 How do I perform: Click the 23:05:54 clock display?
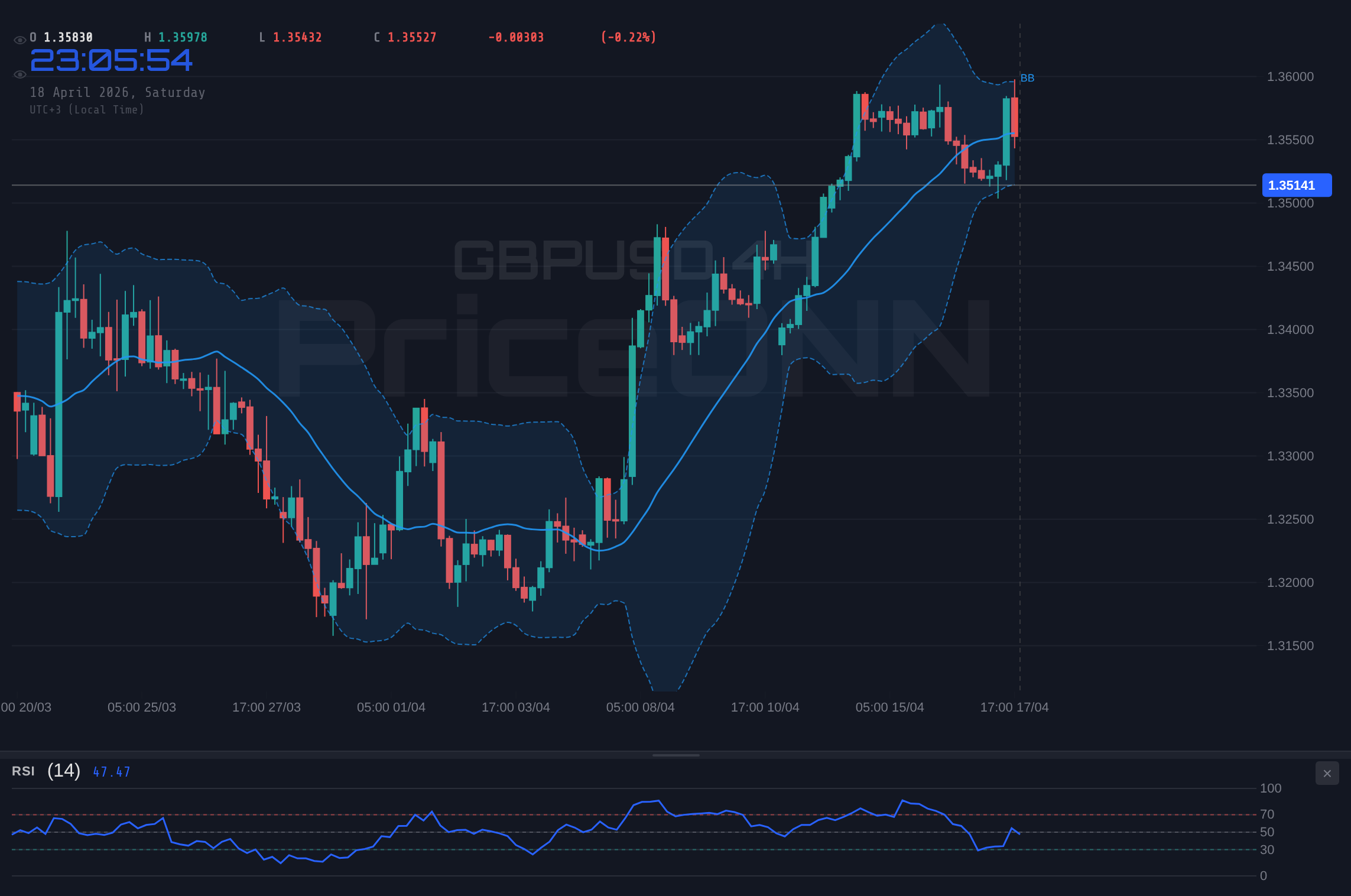pyautogui.click(x=111, y=60)
